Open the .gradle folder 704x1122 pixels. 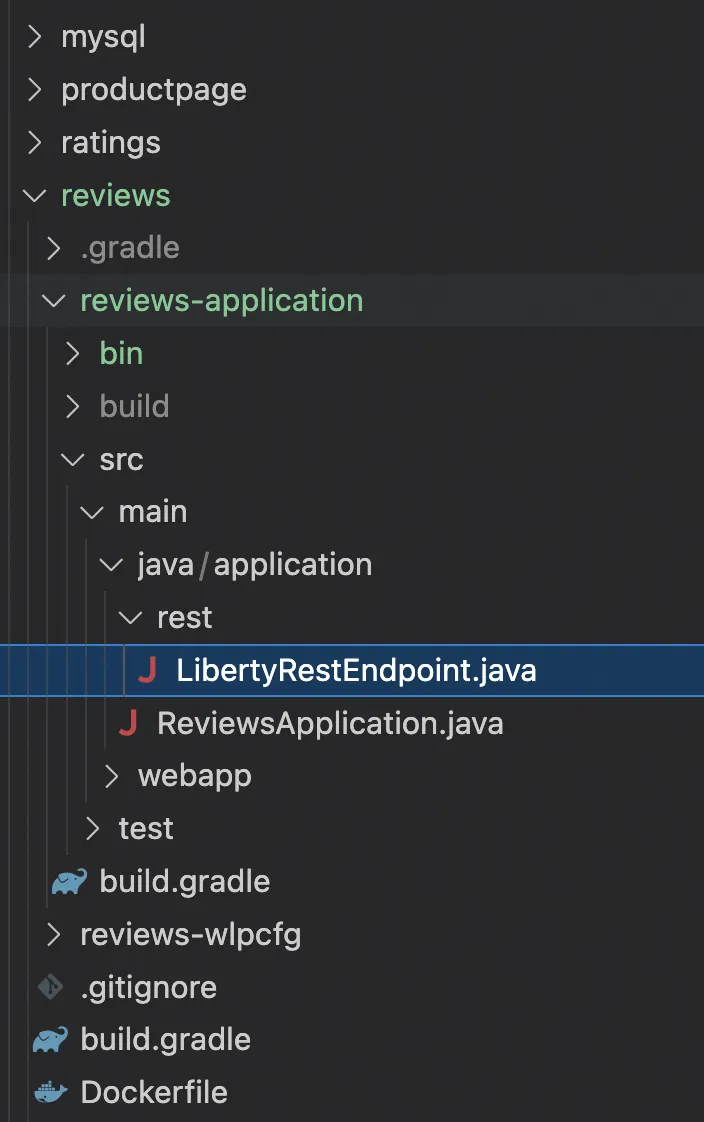(130, 248)
